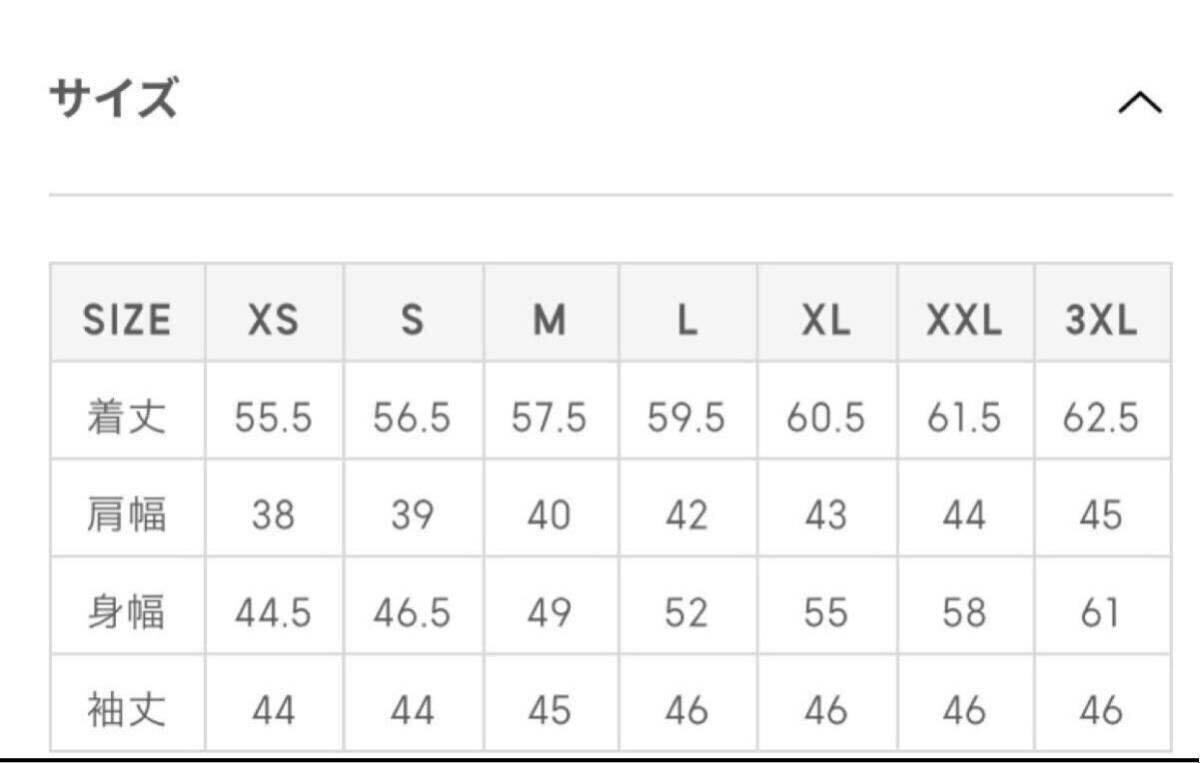Click the 肩幅 row label
1200x763 pixels.
pos(126,515)
